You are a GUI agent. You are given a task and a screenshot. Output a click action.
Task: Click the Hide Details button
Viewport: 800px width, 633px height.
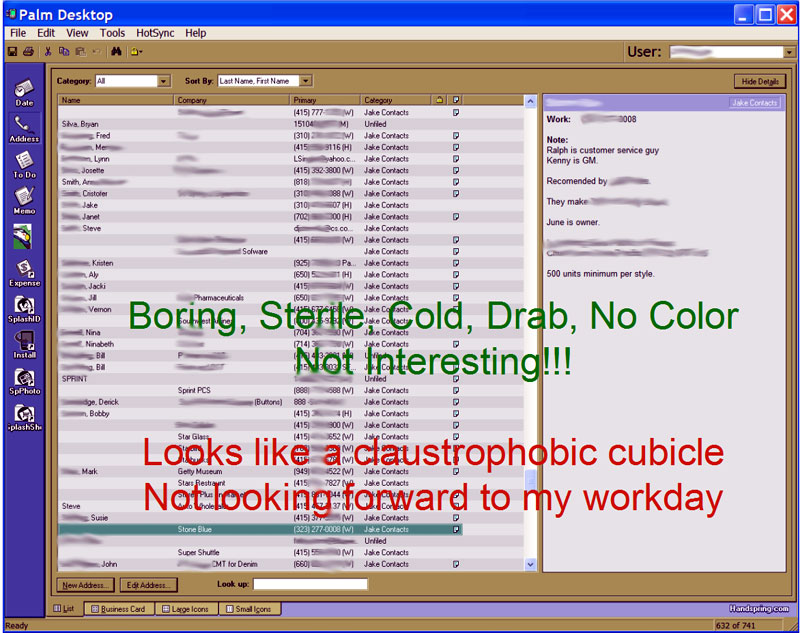(760, 82)
